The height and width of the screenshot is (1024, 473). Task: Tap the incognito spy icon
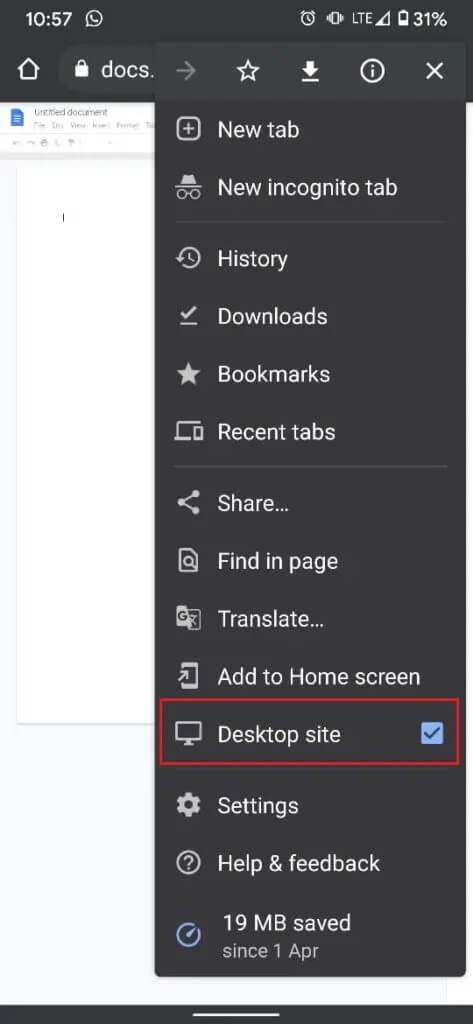pyautogui.click(x=188, y=187)
